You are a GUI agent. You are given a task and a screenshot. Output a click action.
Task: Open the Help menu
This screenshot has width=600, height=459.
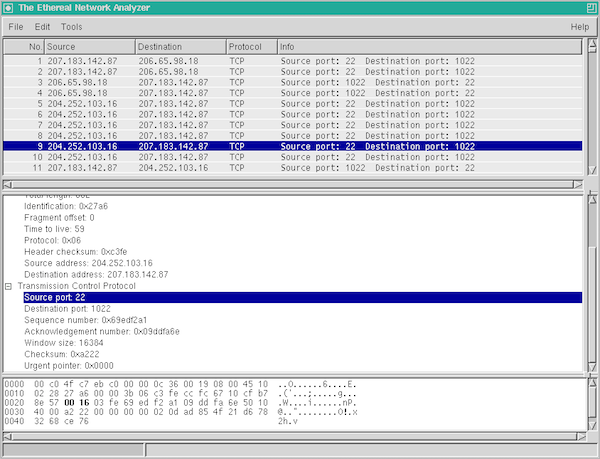[580, 27]
